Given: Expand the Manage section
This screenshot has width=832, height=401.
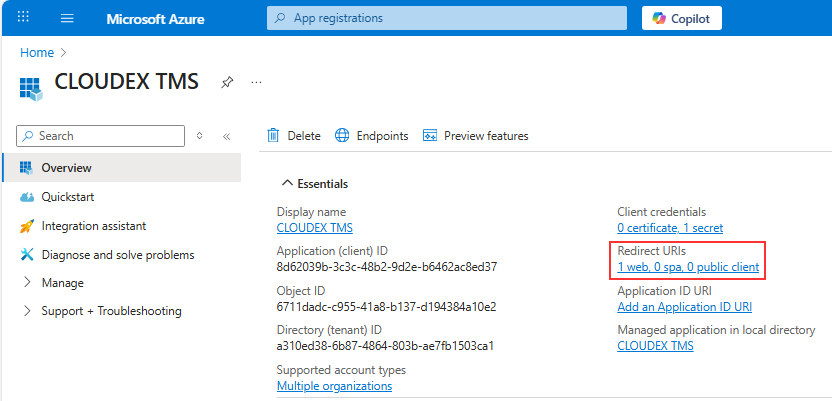Looking at the screenshot, I should pyautogui.click(x=62, y=283).
